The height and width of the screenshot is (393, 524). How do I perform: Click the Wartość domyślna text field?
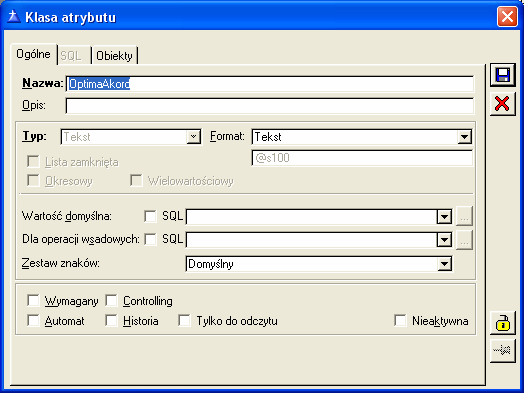tap(311, 217)
